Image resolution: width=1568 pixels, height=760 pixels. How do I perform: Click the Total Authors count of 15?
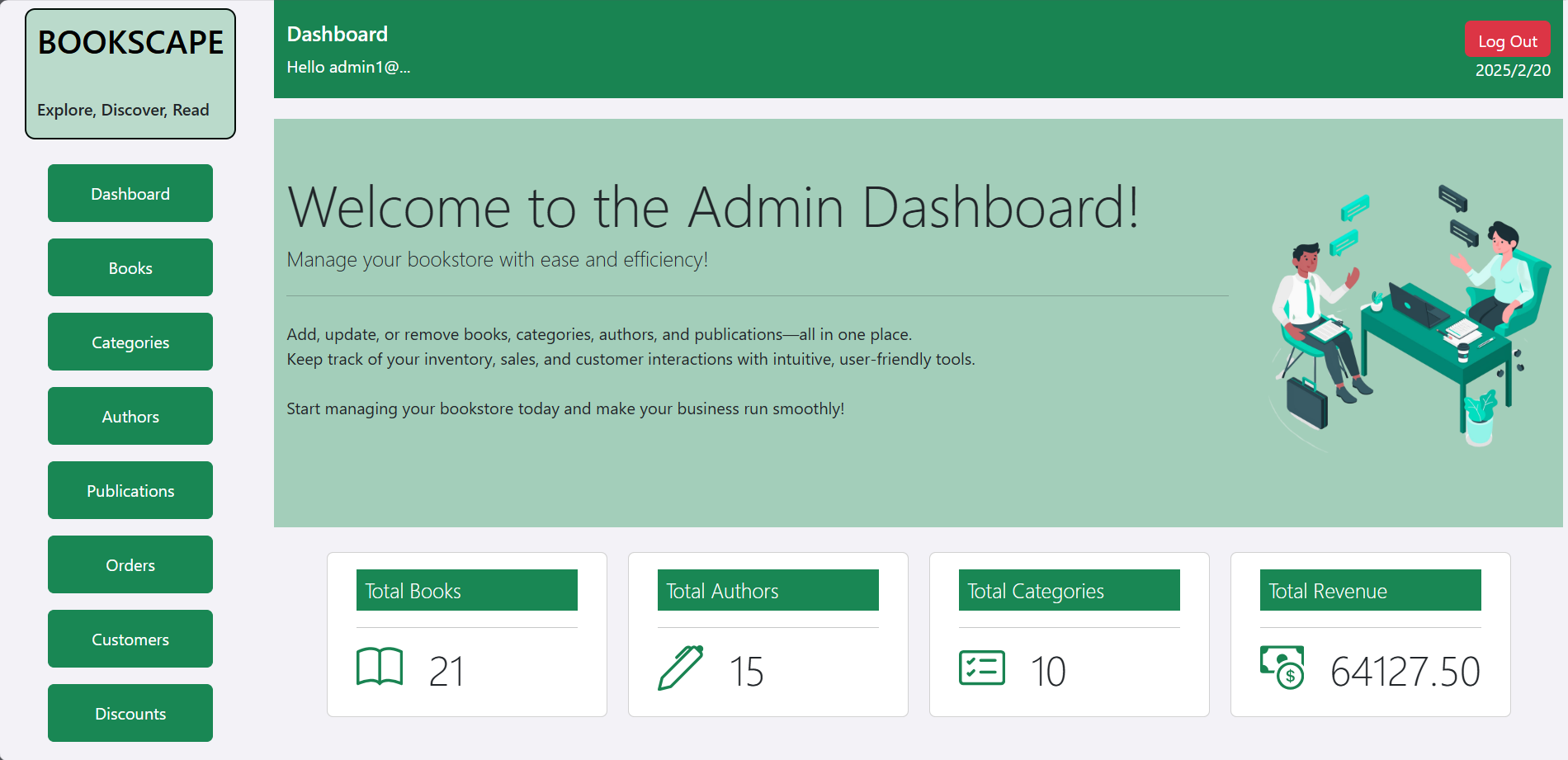coord(747,672)
